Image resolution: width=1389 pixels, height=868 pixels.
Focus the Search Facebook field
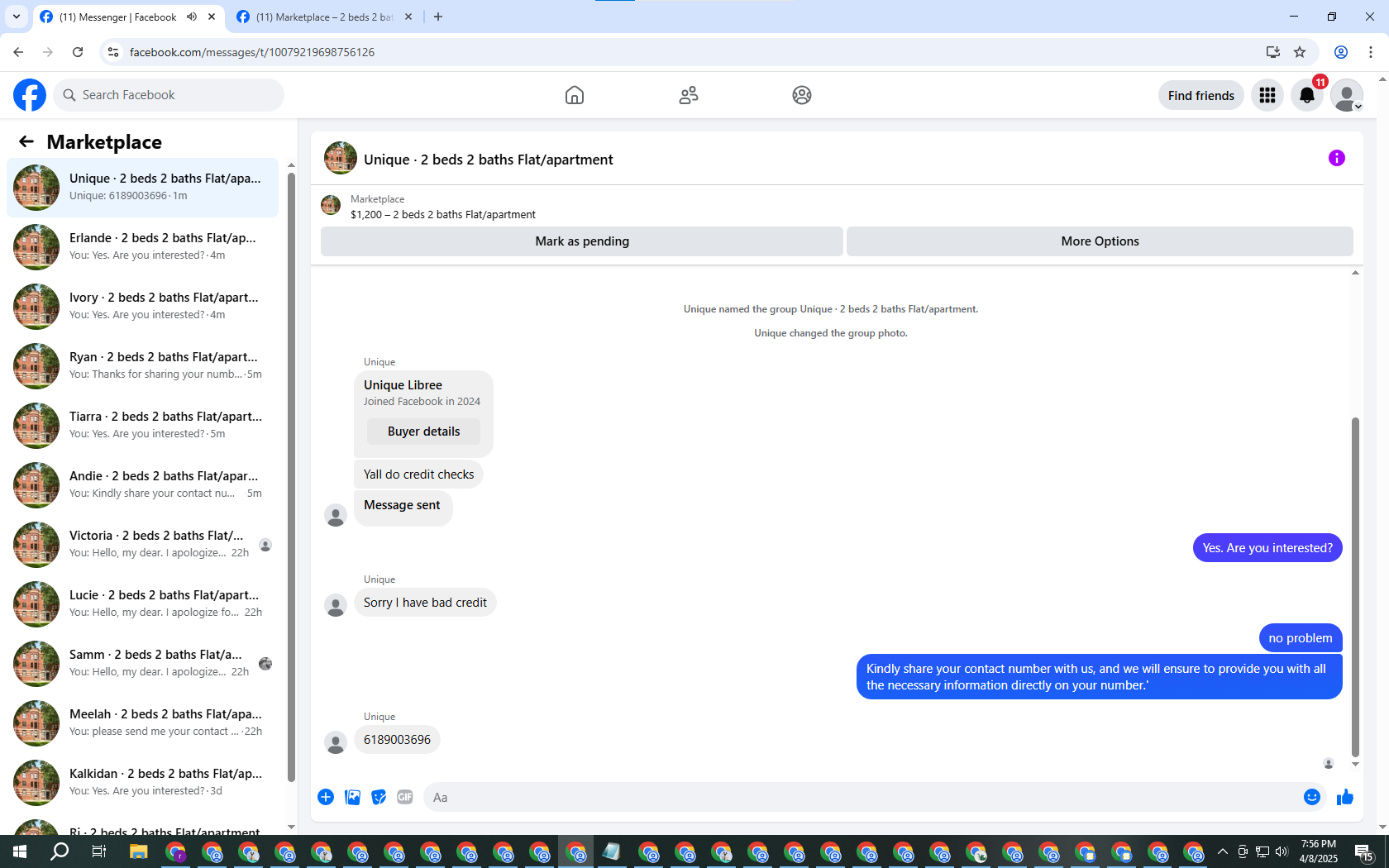point(169,95)
